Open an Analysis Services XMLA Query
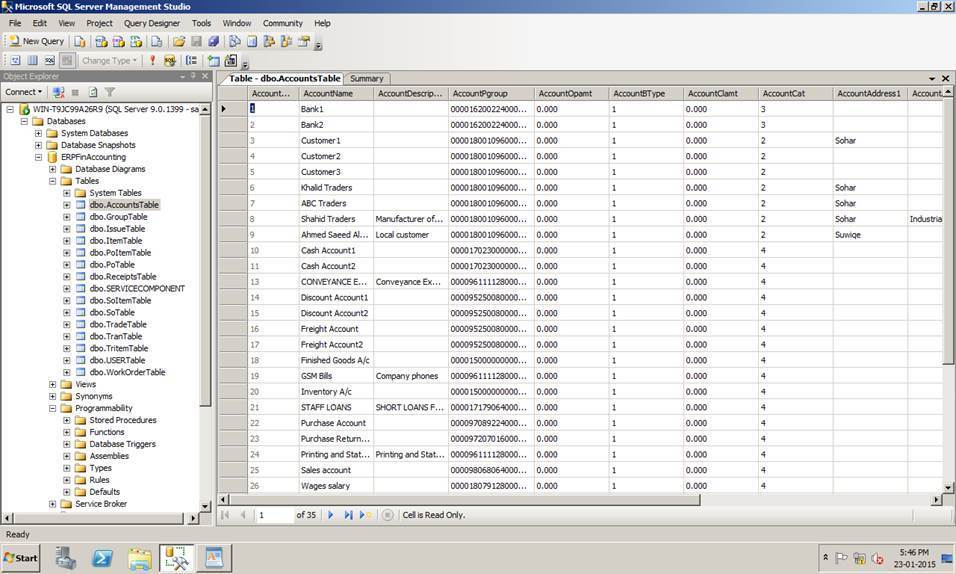 (135, 41)
